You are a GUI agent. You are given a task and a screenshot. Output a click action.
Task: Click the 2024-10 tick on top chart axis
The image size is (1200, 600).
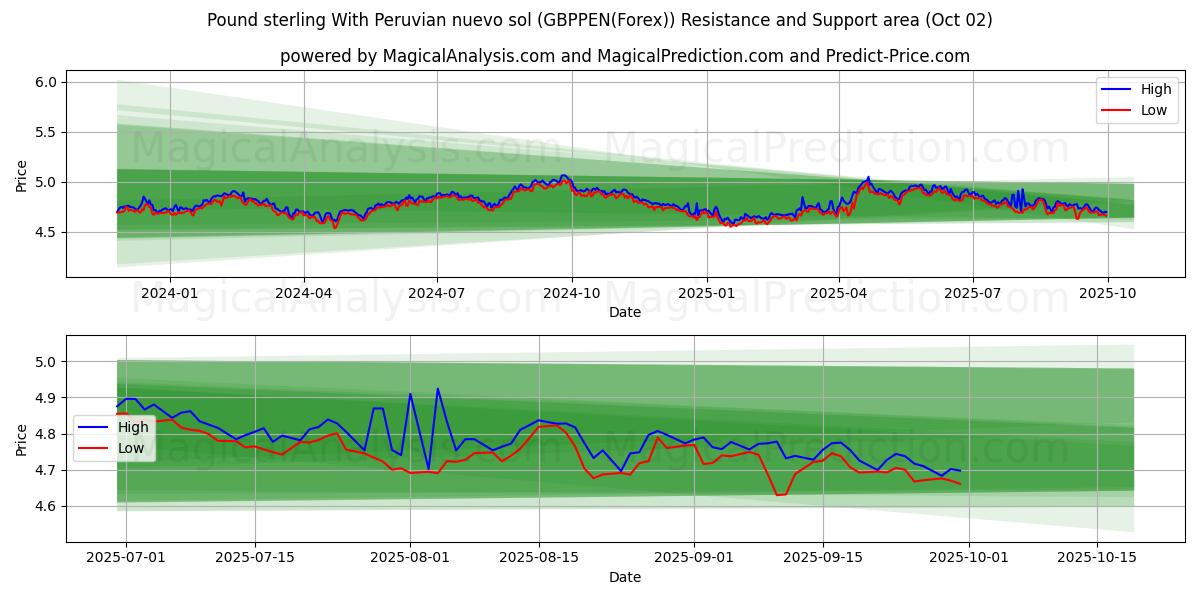pos(572,293)
